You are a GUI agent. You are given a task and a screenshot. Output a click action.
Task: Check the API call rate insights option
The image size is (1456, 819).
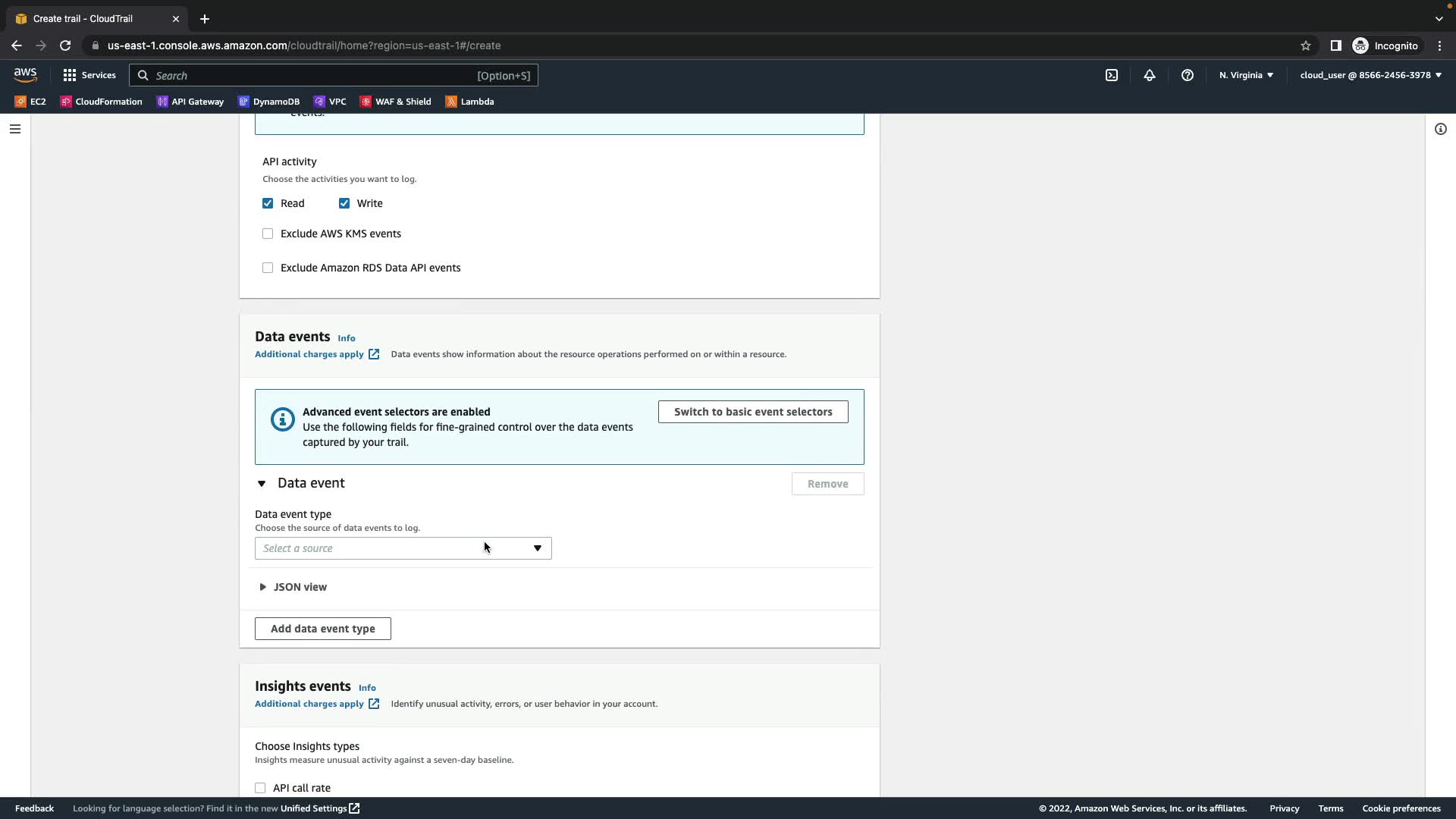pos(260,788)
